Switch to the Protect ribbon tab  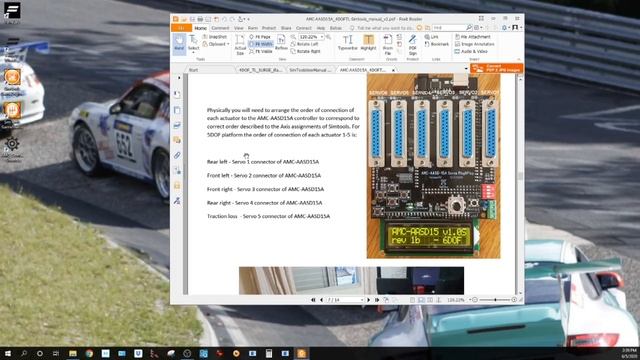pos(269,28)
